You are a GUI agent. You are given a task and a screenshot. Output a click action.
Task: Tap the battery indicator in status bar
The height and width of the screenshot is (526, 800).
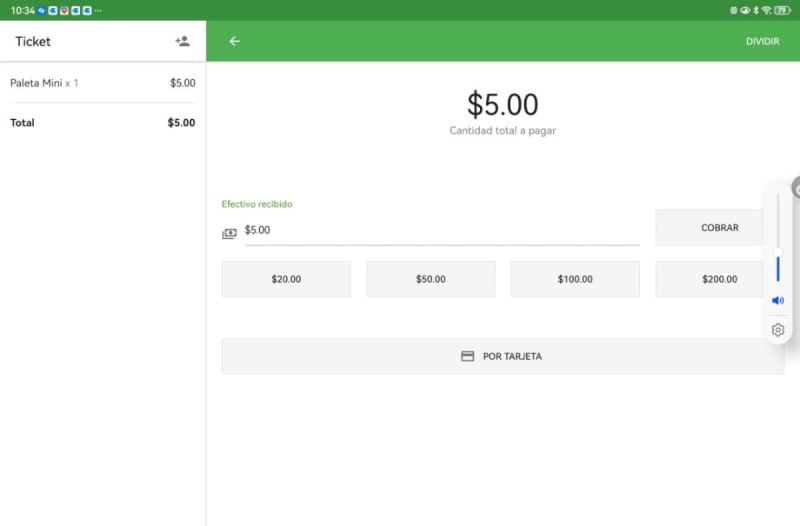coord(782,10)
